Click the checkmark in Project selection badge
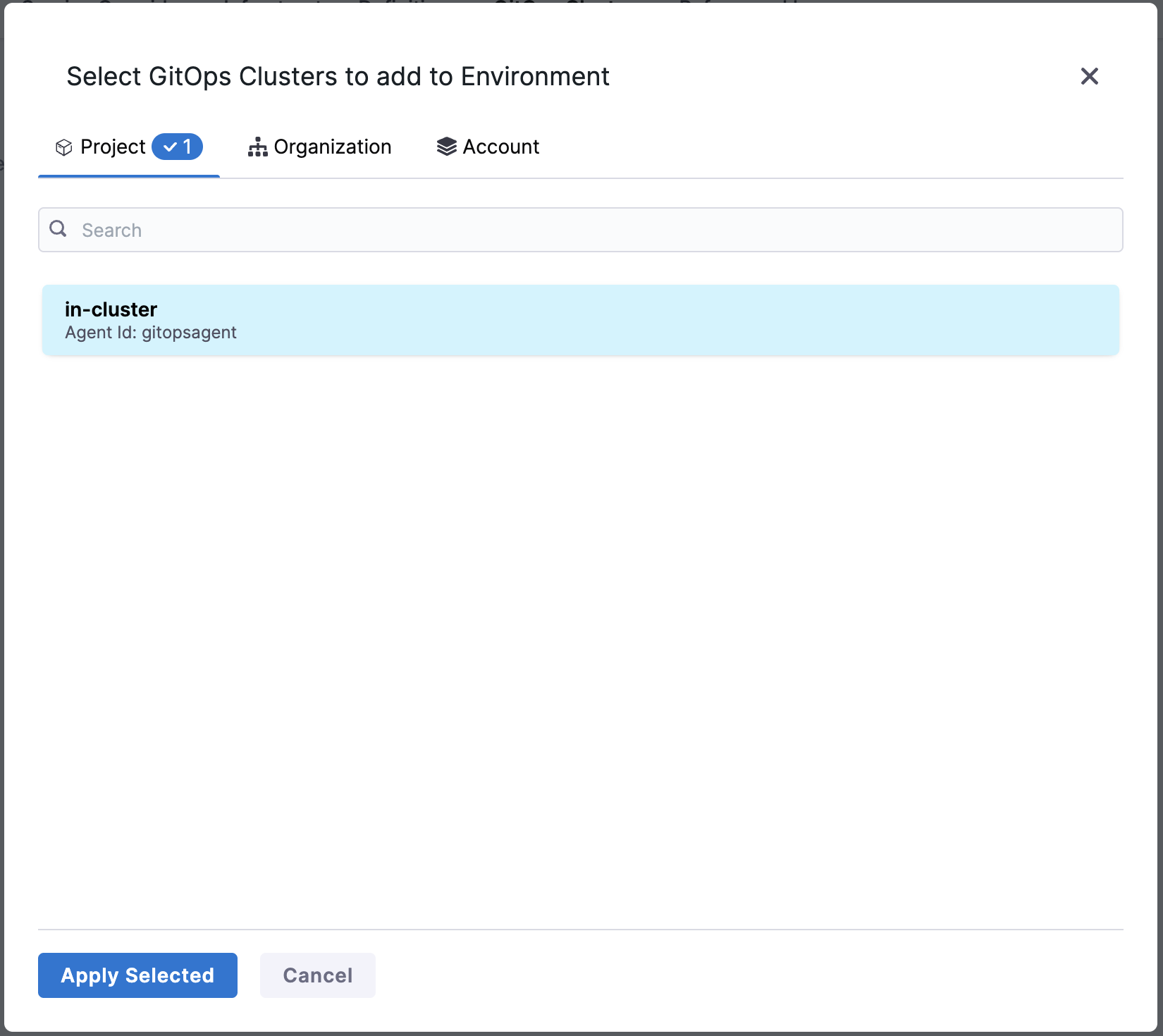 (x=170, y=147)
